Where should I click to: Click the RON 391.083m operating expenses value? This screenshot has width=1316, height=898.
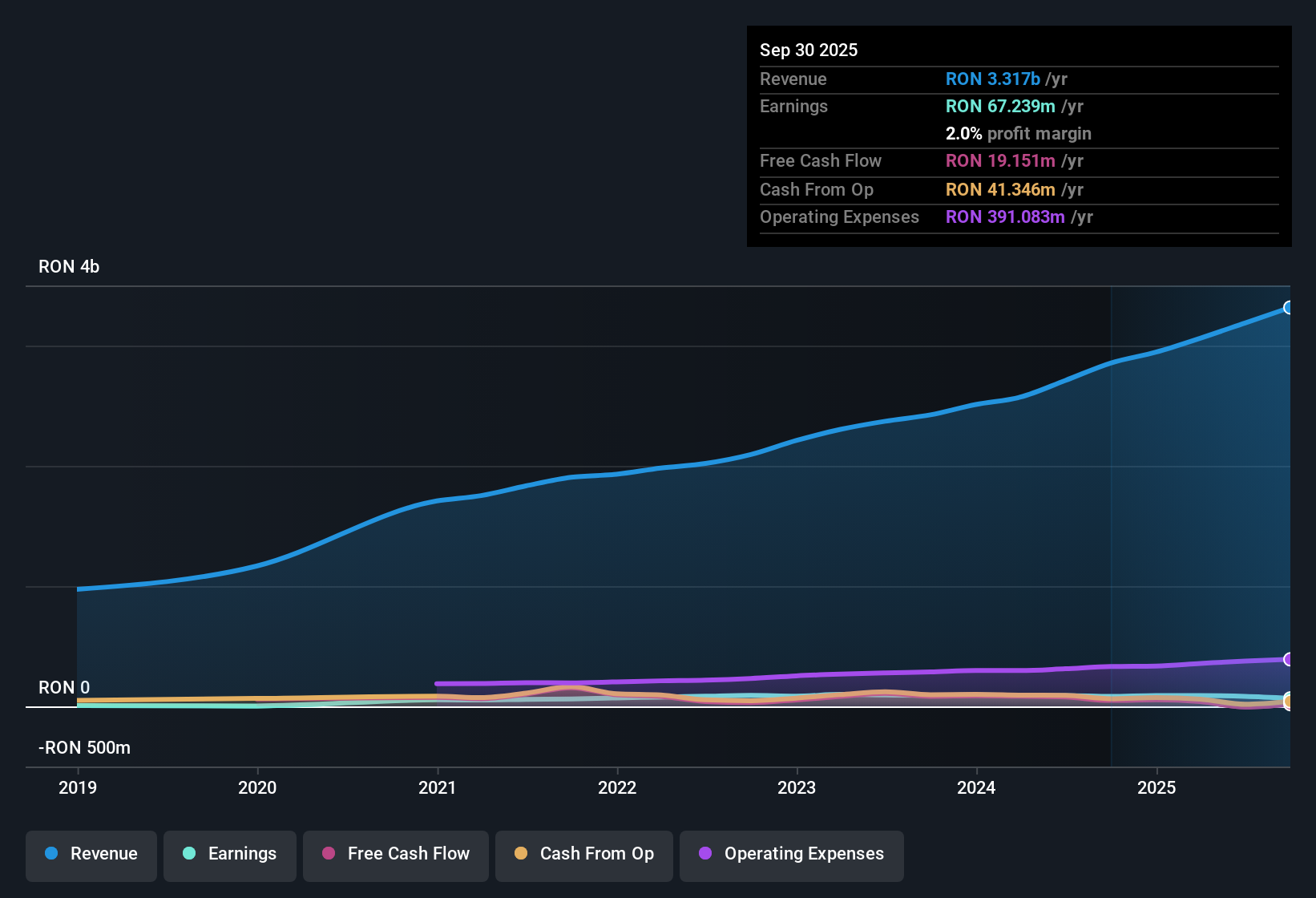coord(1005,216)
